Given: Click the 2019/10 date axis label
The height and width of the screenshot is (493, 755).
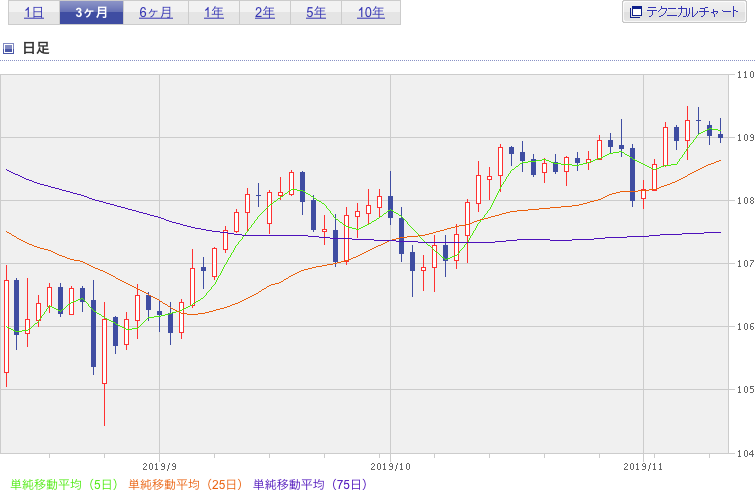Looking at the screenshot, I should click(391, 467).
